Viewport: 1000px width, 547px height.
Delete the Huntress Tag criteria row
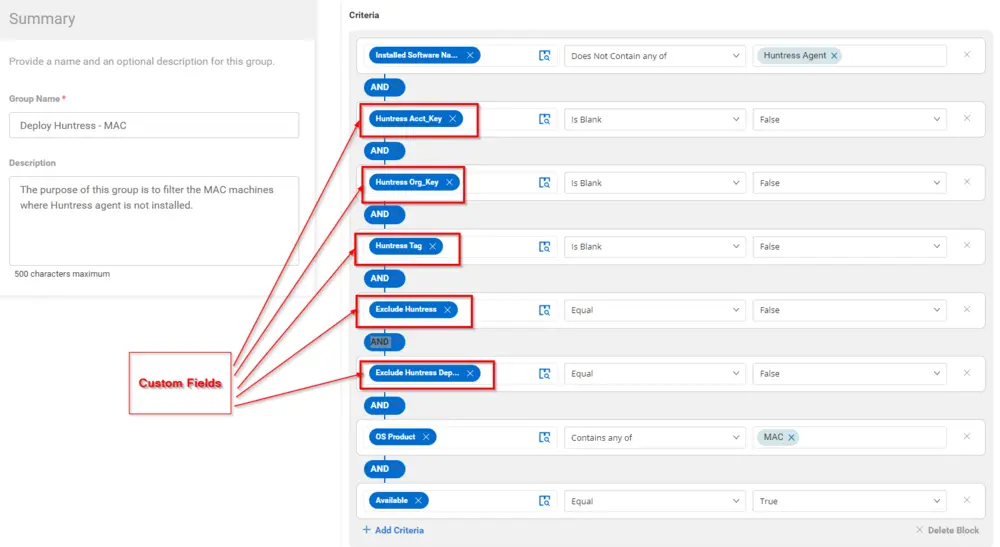click(x=967, y=245)
